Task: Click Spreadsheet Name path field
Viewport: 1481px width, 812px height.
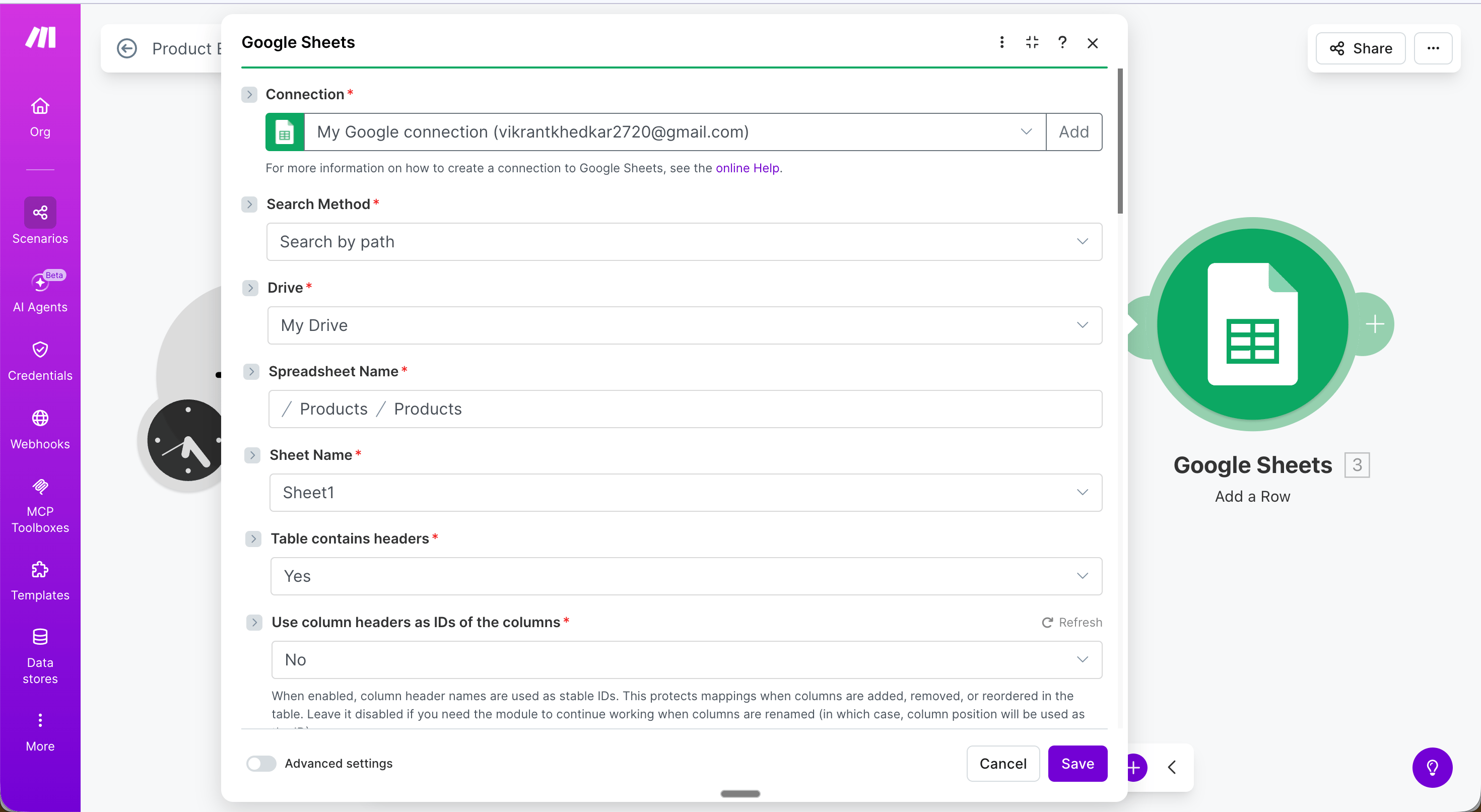Action: coord(685,409)
